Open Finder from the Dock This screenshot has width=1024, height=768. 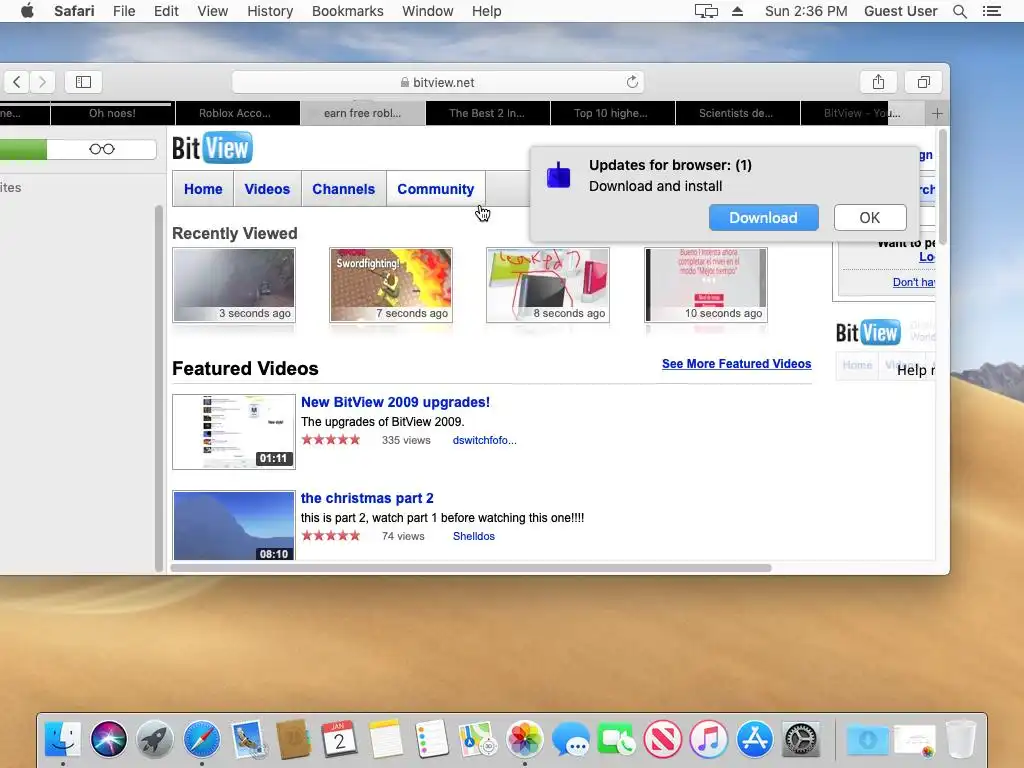pos(63,739)
